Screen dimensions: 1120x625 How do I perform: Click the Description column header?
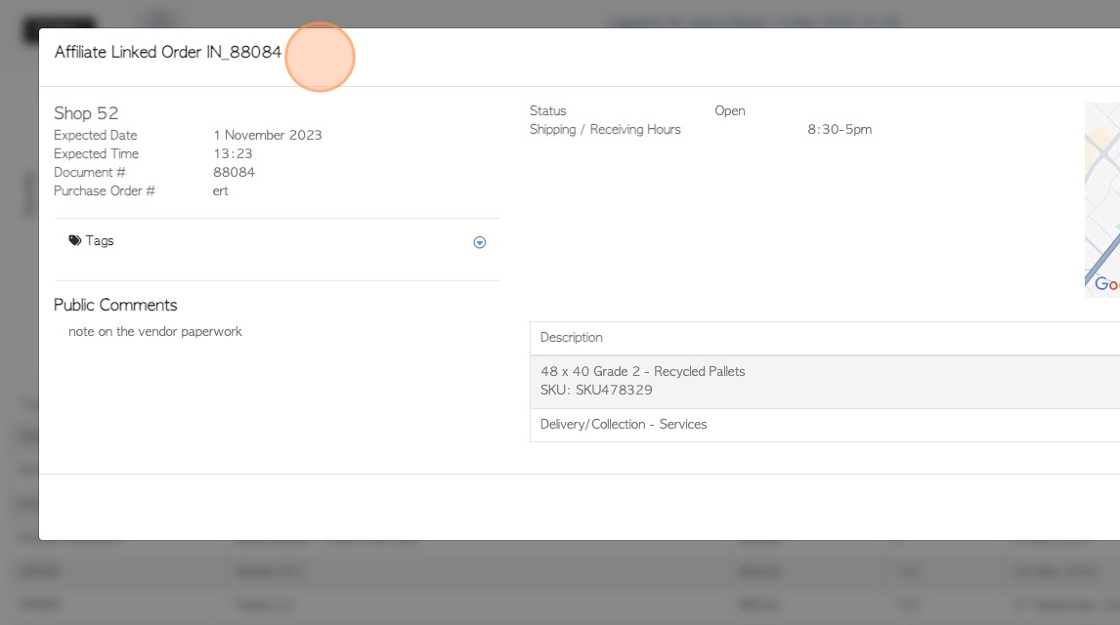point(571,337)
